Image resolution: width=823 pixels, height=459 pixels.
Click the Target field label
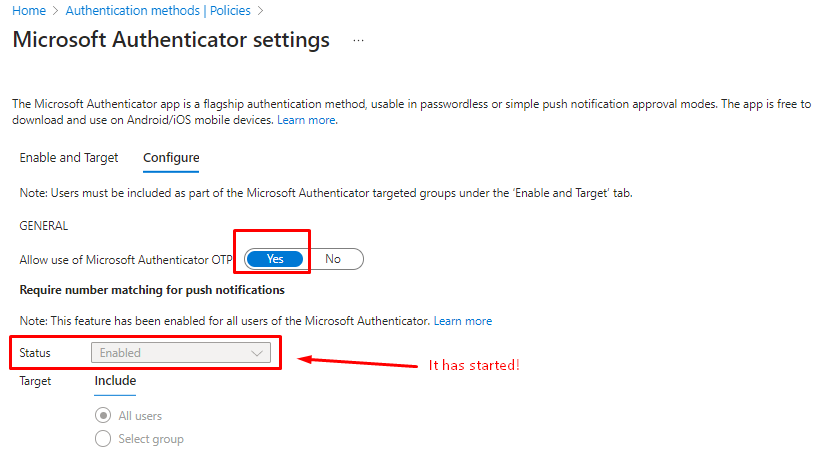point(35,381)
